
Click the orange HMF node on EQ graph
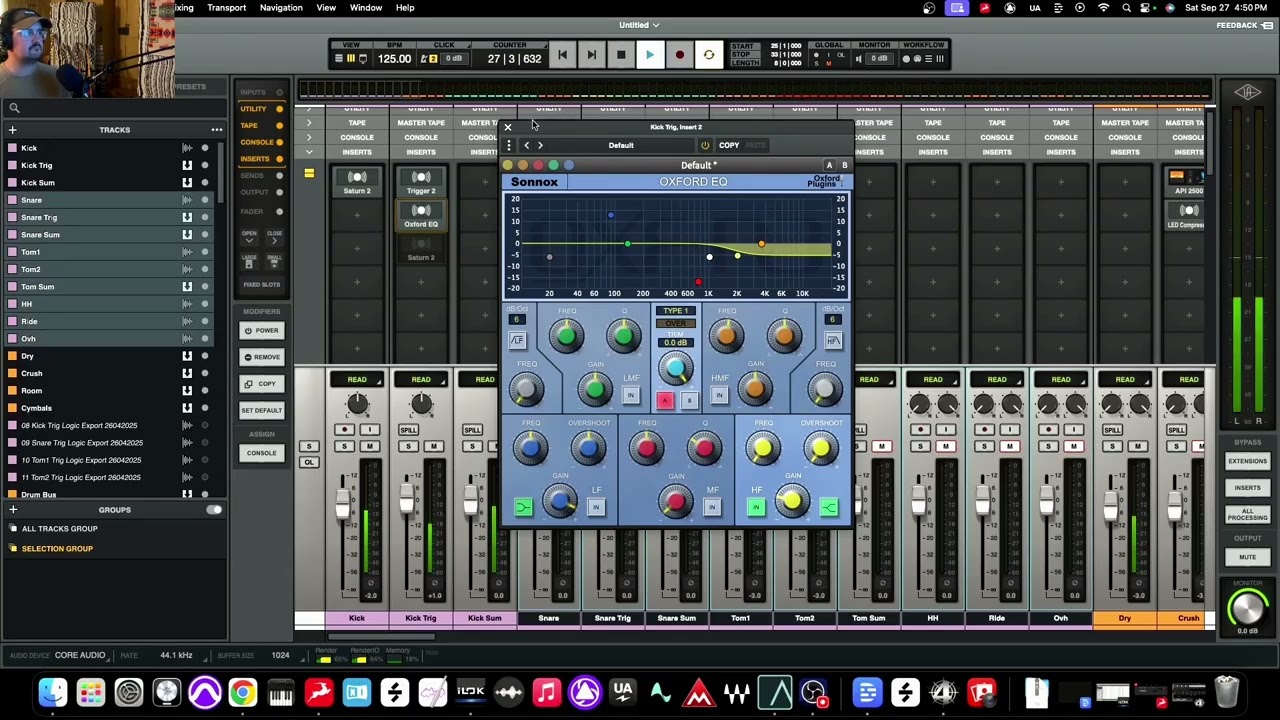coord(761,244)
